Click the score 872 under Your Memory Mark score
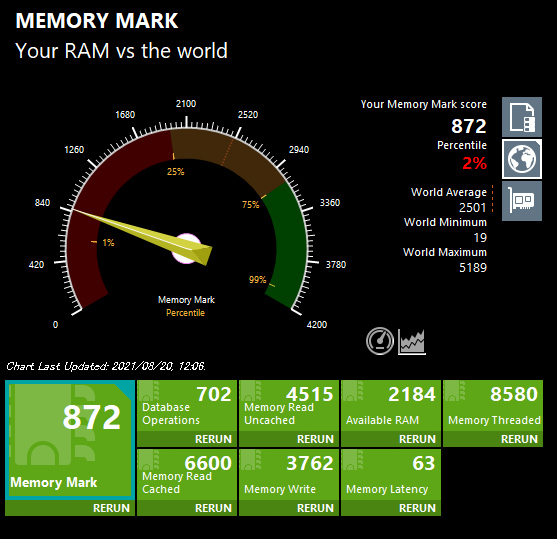The height and width of the screenshot is (539, 557). [x=469, y=126]
